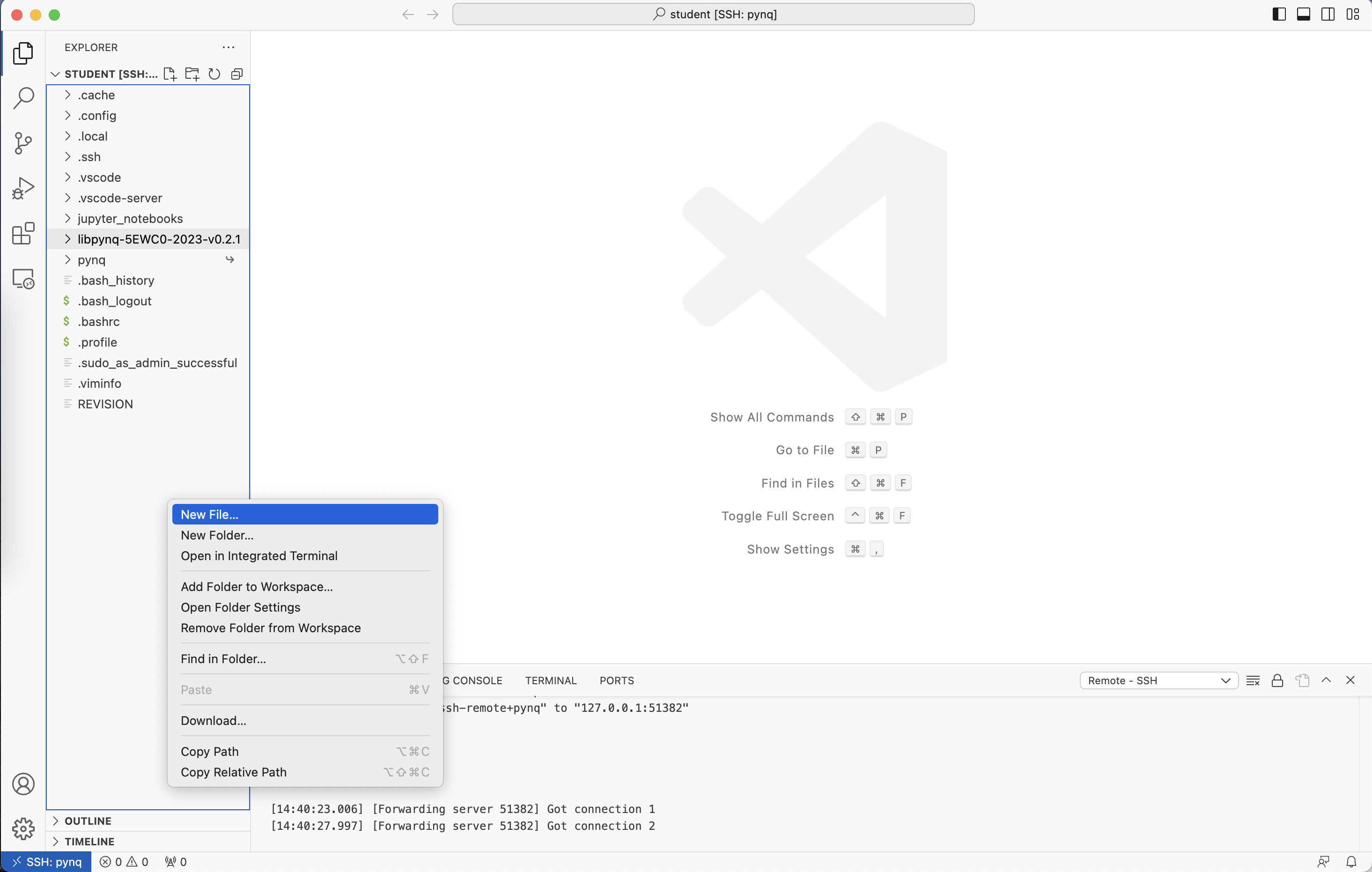The width and height of the screenshot is (1372, 872).
Task: Clear the output panel
Action: [x=1253, y=680]
